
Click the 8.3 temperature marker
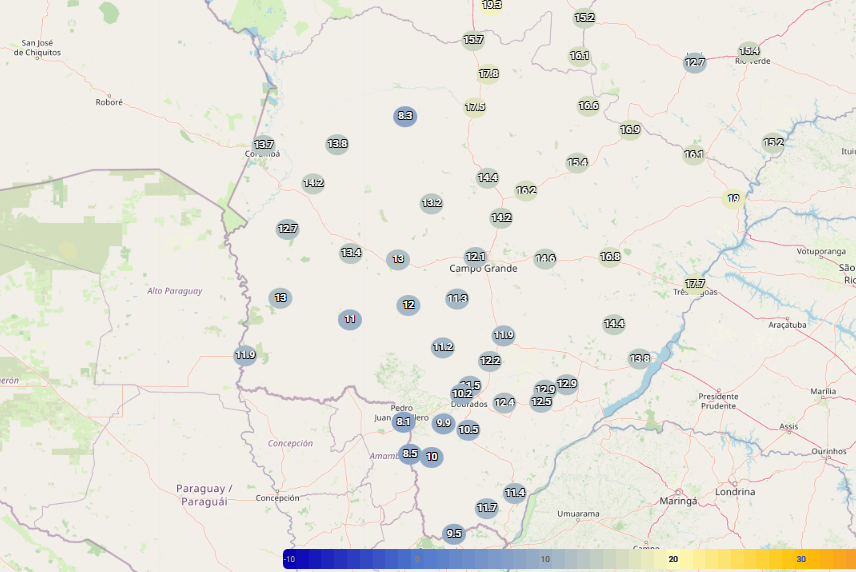[x=405, y=116]
